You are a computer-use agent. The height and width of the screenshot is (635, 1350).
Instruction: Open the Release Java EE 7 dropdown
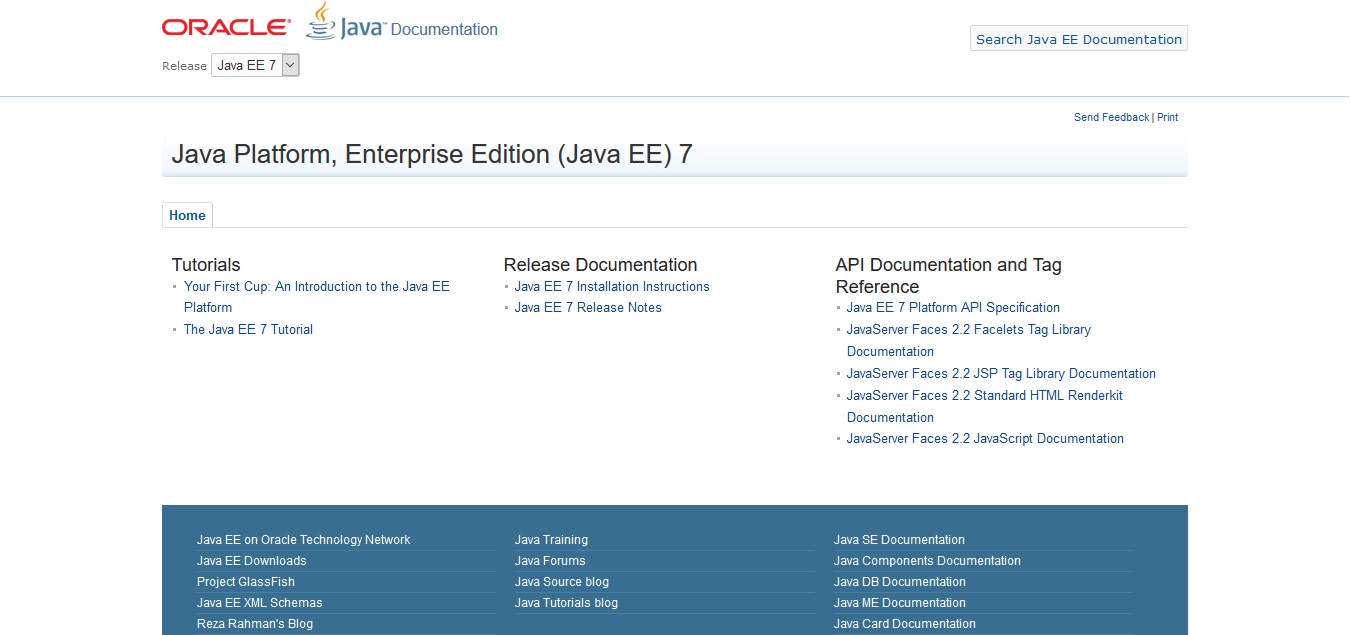tap(255, 65)
